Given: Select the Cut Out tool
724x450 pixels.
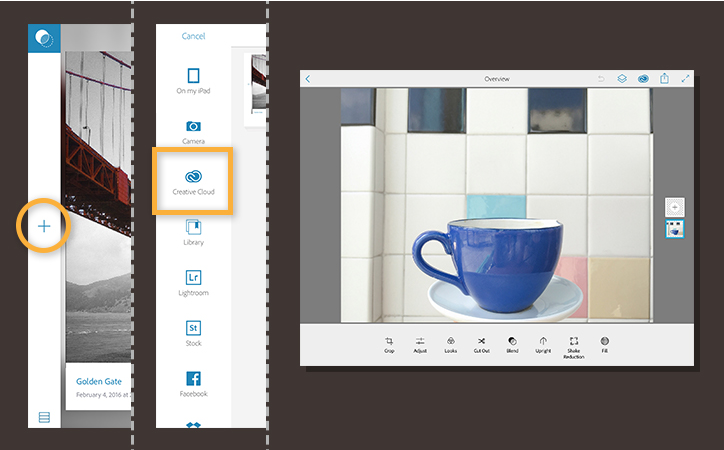Looking at the screenshot, I should pos(482,345).
